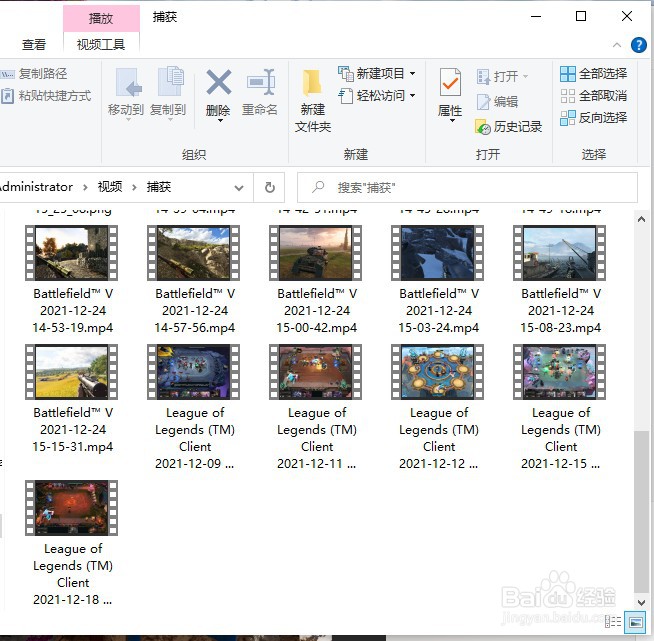Click the 视频 breadcrumb in address bar
This screenshot has width=654, height=641.
[x=110, y=187]
